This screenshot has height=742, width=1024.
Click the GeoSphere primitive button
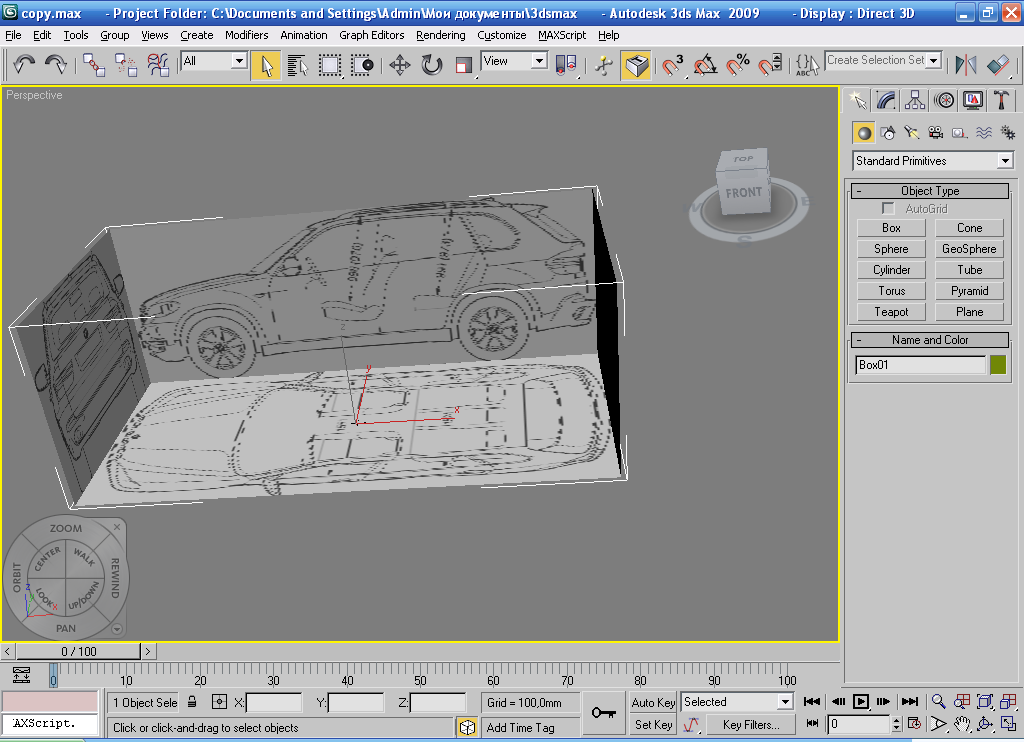pyautogui.click(x=969, y=249)
